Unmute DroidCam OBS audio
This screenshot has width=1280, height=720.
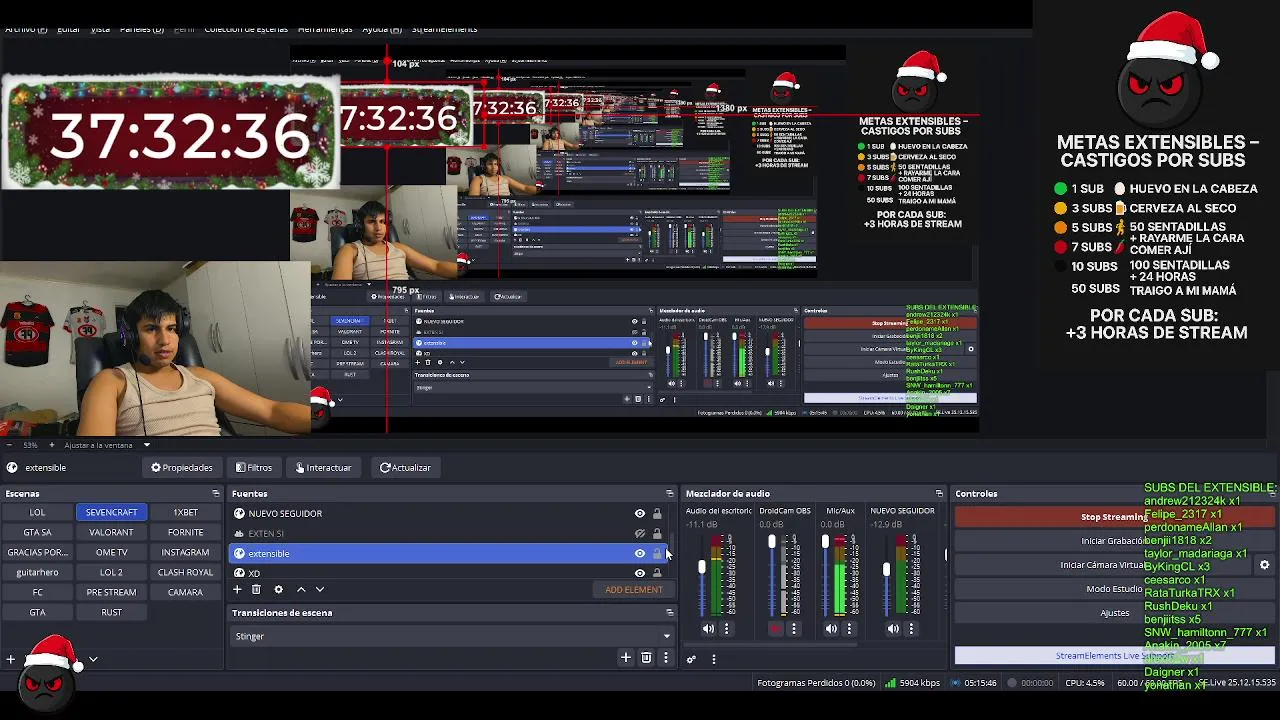coord(775,629)
